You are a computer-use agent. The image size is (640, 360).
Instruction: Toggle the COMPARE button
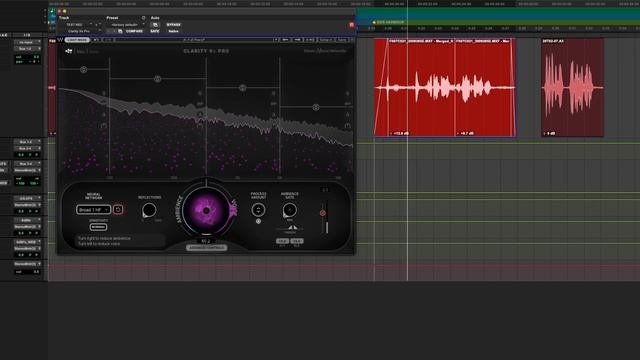pos(134,31)
